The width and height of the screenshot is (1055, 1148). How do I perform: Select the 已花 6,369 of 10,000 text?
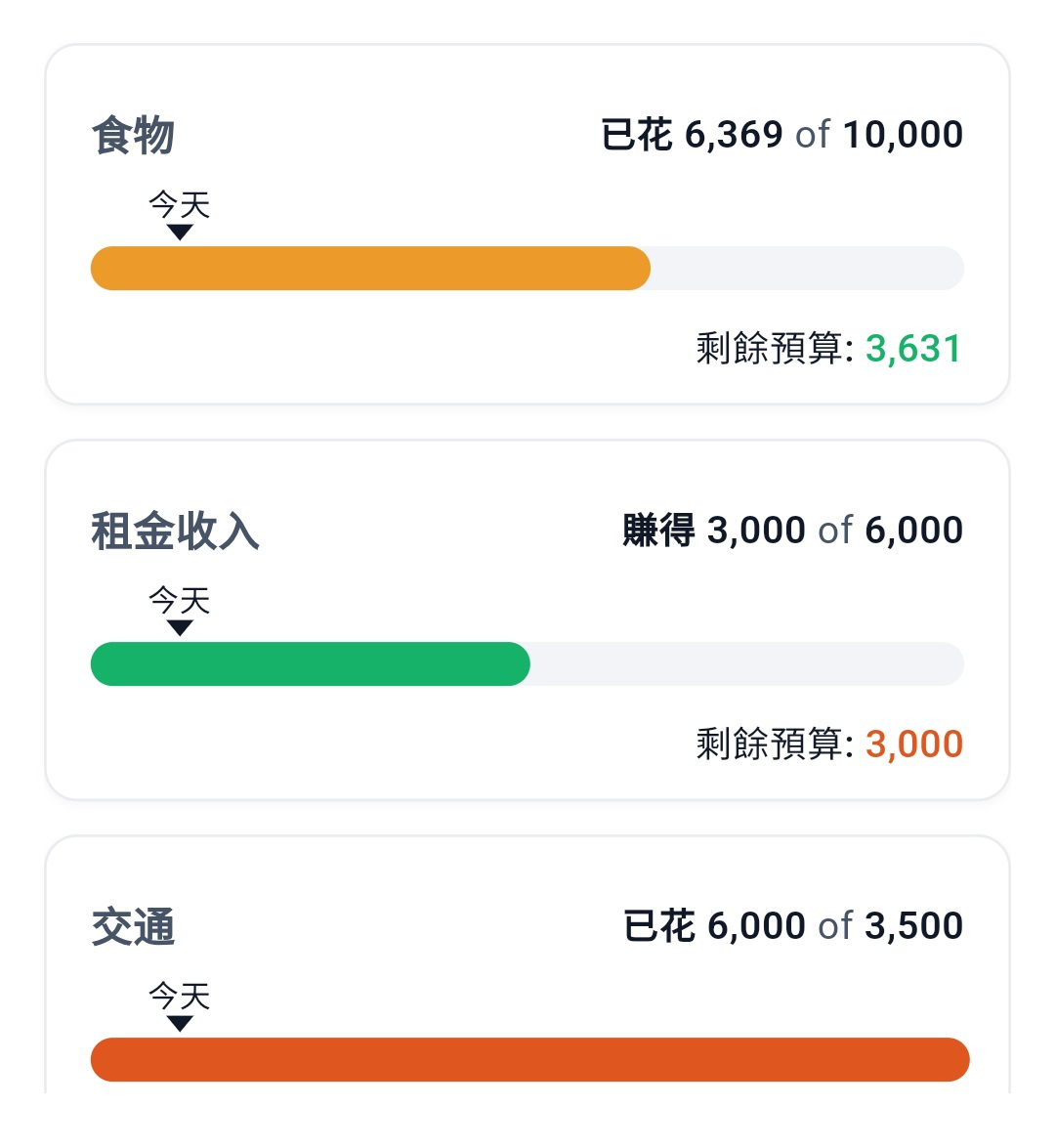[781, 135]
